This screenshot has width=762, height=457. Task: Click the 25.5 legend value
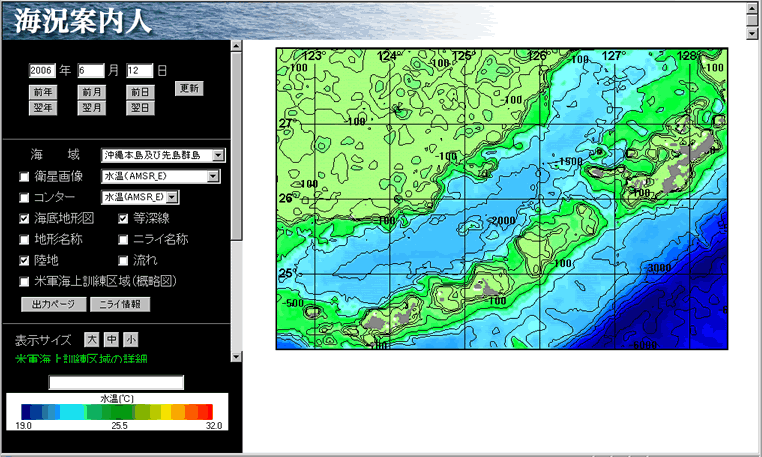tap(119, 425)
